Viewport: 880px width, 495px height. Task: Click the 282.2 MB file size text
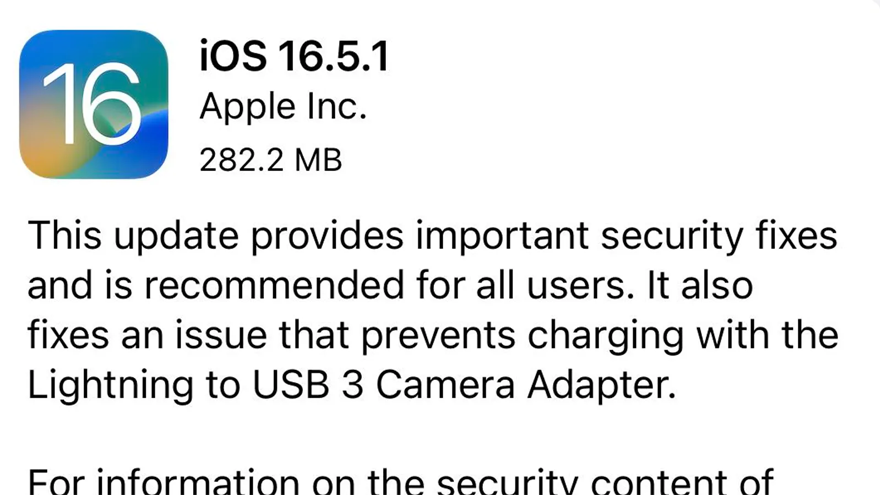[x=271, y=160]
